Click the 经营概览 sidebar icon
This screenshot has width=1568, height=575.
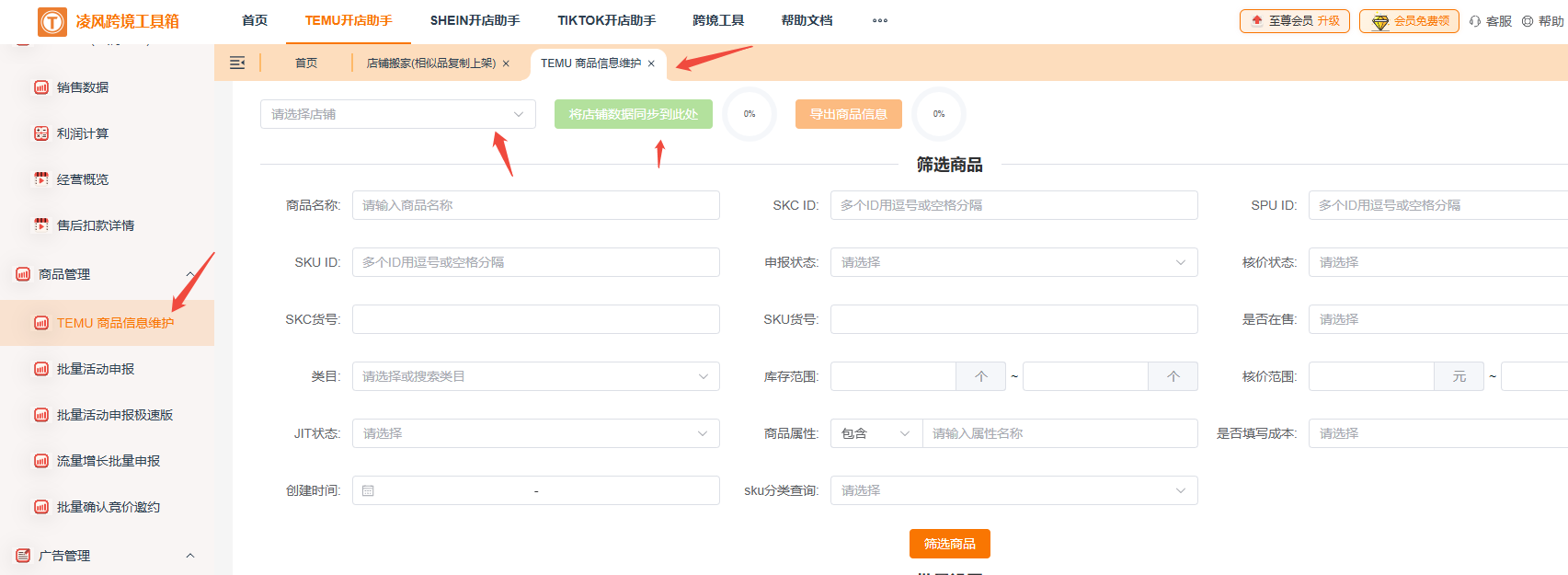coord(41,179)
